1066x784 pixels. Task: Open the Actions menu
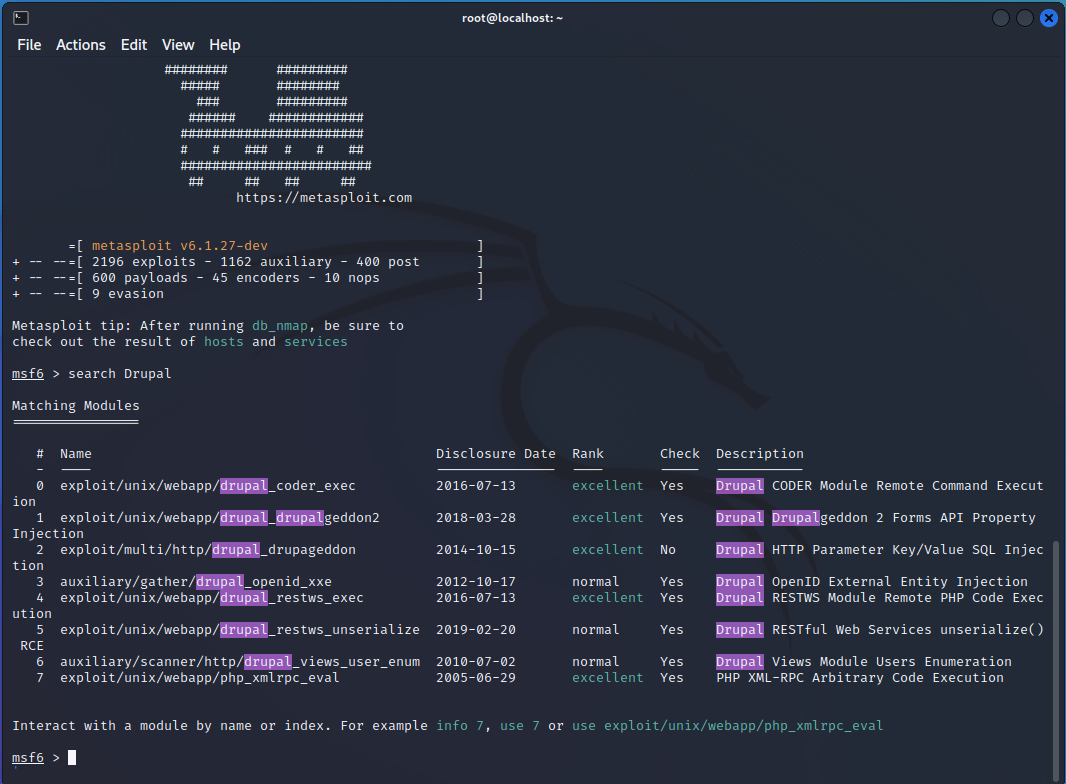click(81, 45)
